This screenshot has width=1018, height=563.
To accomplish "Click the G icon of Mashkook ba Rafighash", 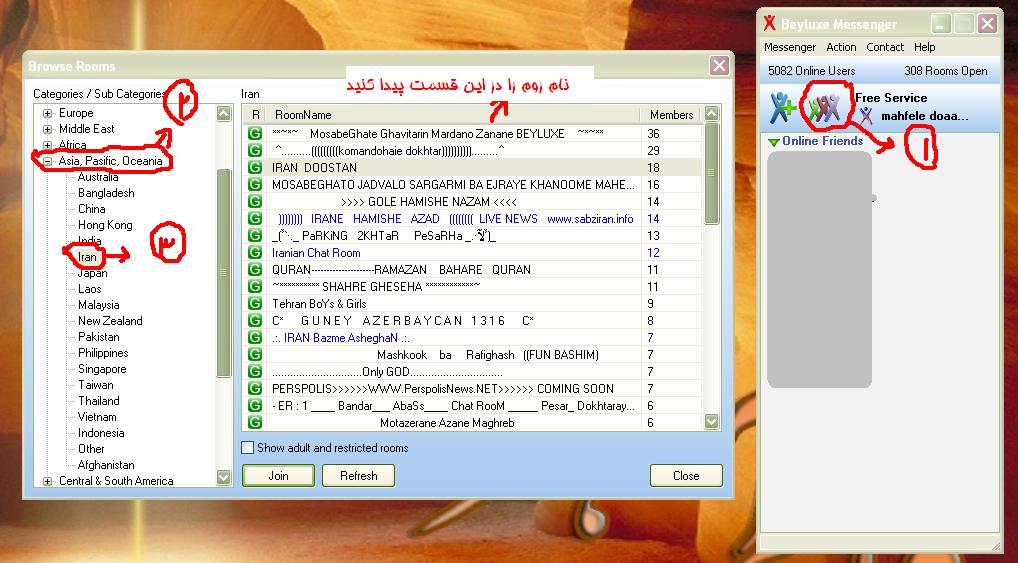I will tap(254, 355).
